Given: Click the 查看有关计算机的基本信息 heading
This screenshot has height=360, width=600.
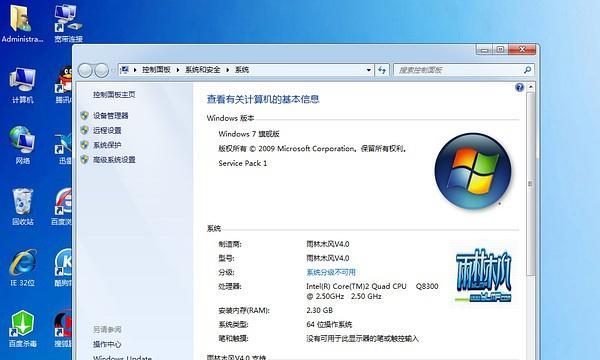Looking at the screenshot, I should [x=263, y=99].
